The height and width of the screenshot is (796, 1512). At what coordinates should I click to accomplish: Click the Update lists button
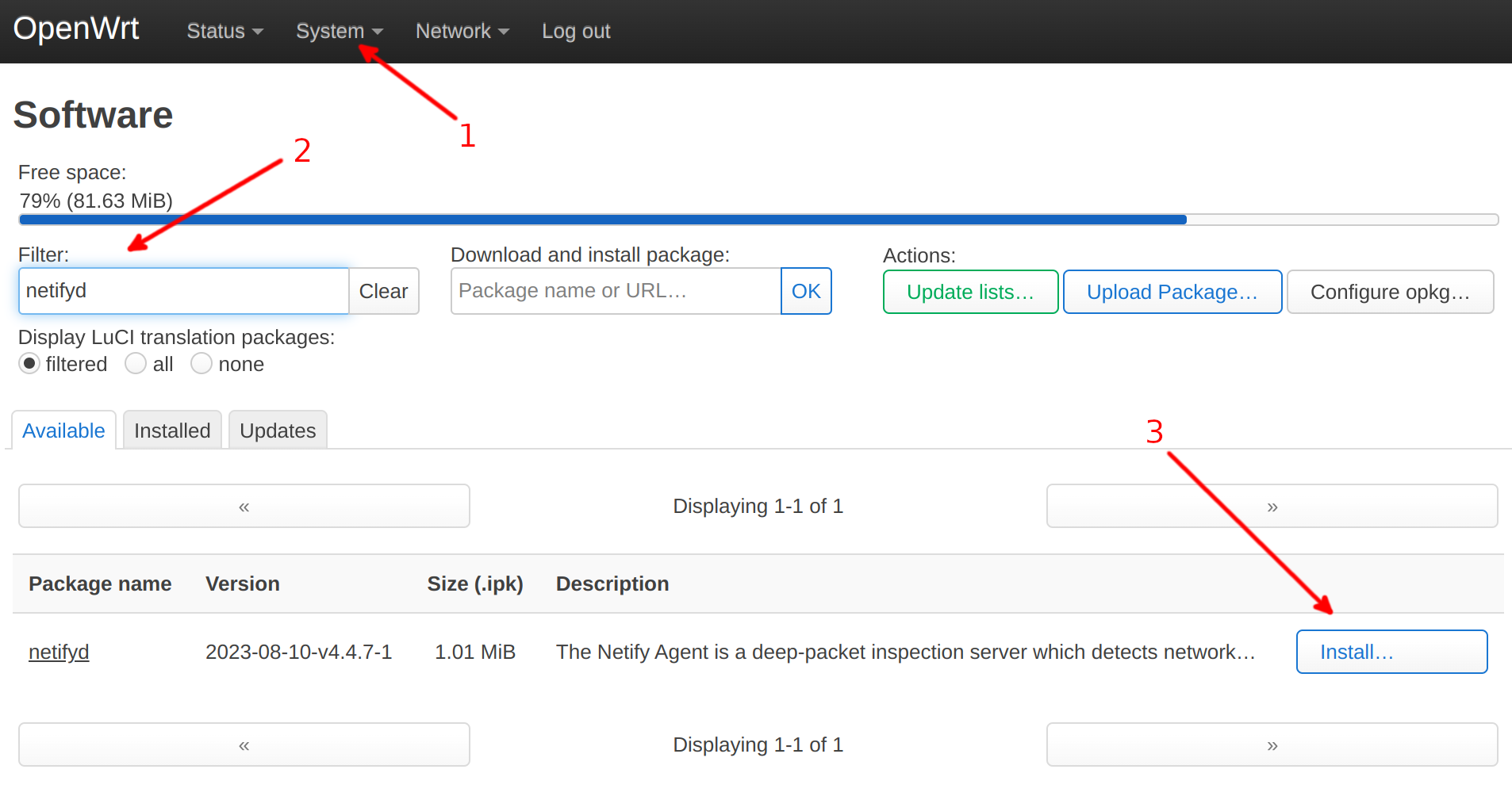pos(971,292)
